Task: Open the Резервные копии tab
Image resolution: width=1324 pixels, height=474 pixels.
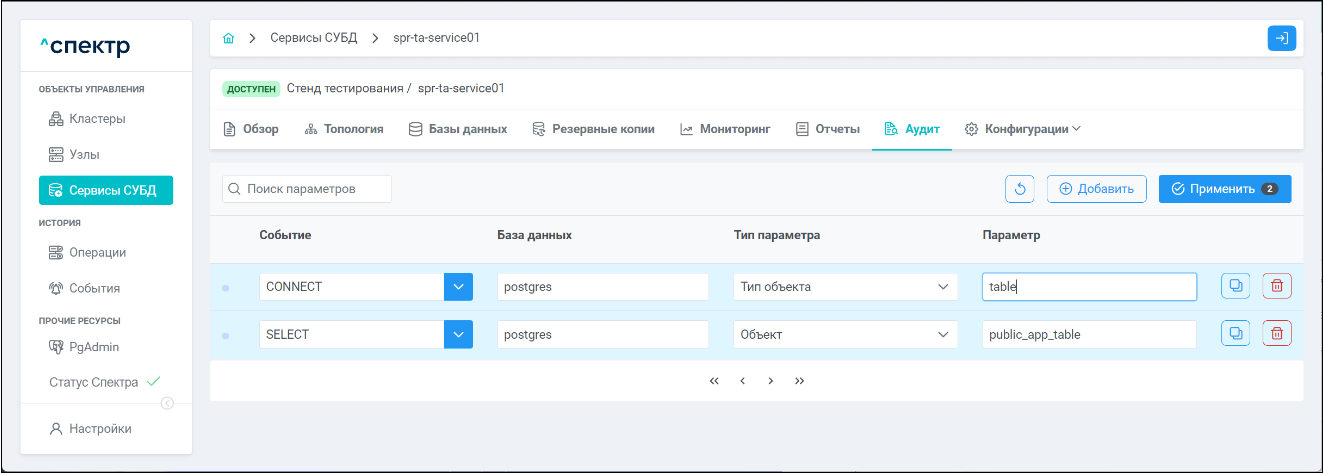Action: point(593,129)
